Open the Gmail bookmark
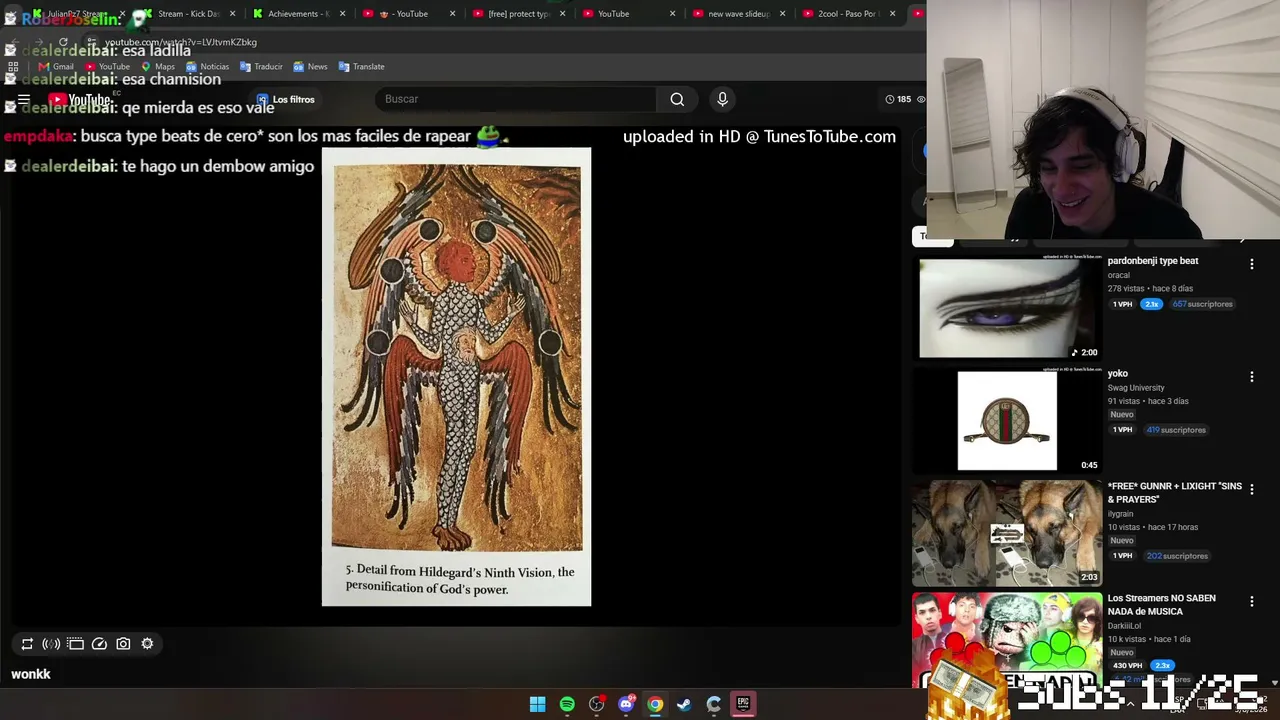The height and width of the screenshot is (720, 1280). pyautogui.click(x=56, y=67)
